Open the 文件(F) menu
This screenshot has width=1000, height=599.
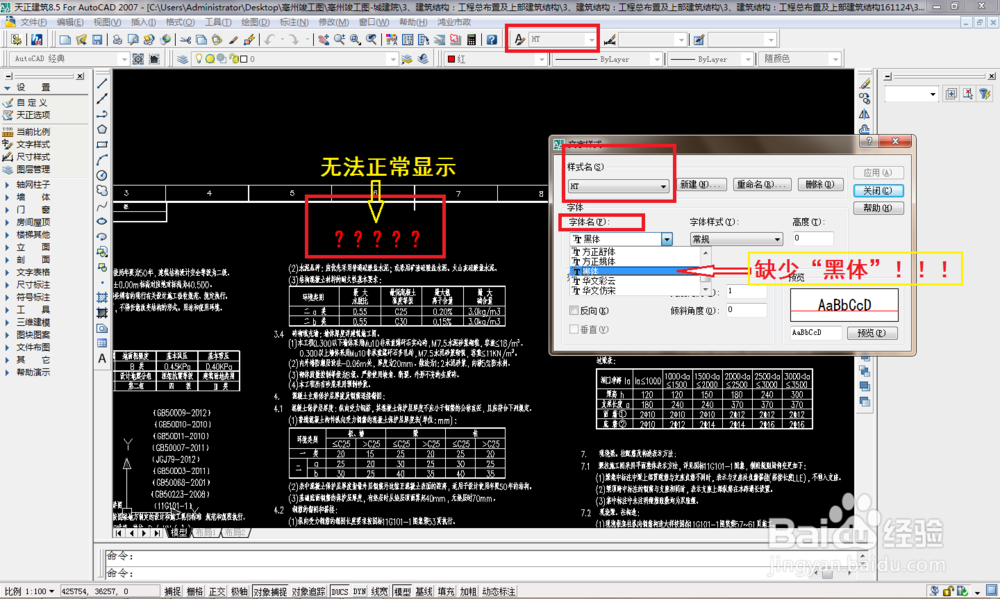(x=33, y=22)
